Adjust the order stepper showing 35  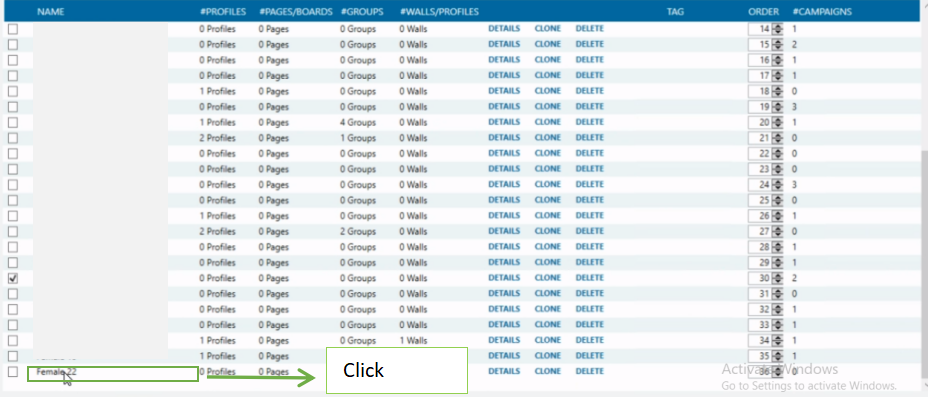777,357
